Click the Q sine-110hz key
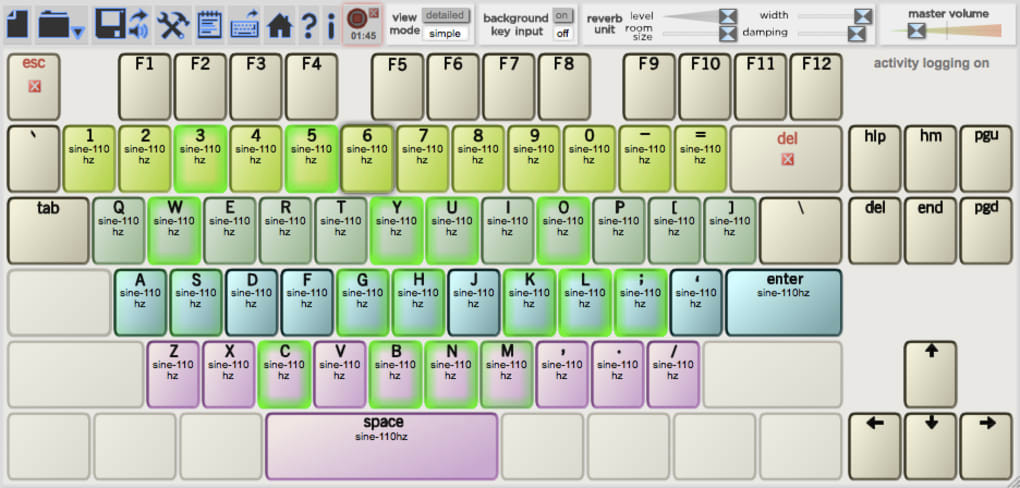Image resolution: width=1020 pixels, height=488 pixels. pos(118,231)
